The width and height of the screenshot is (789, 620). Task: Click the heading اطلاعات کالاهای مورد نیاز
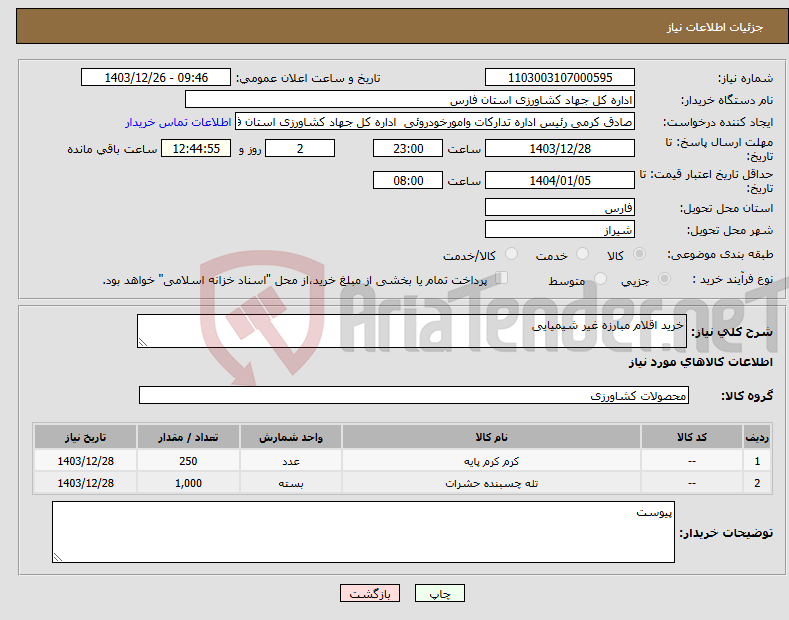pyautogui.click(x=700, y=362)
